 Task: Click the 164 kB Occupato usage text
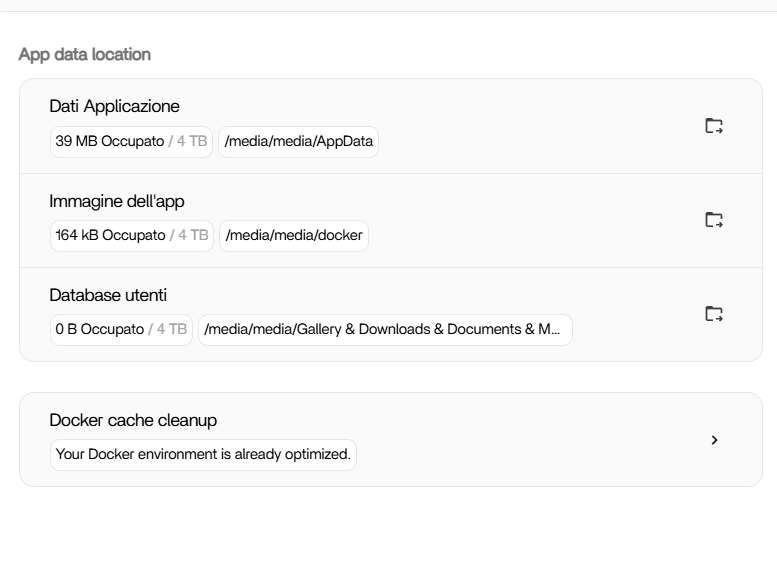click(x=110, y=236)
